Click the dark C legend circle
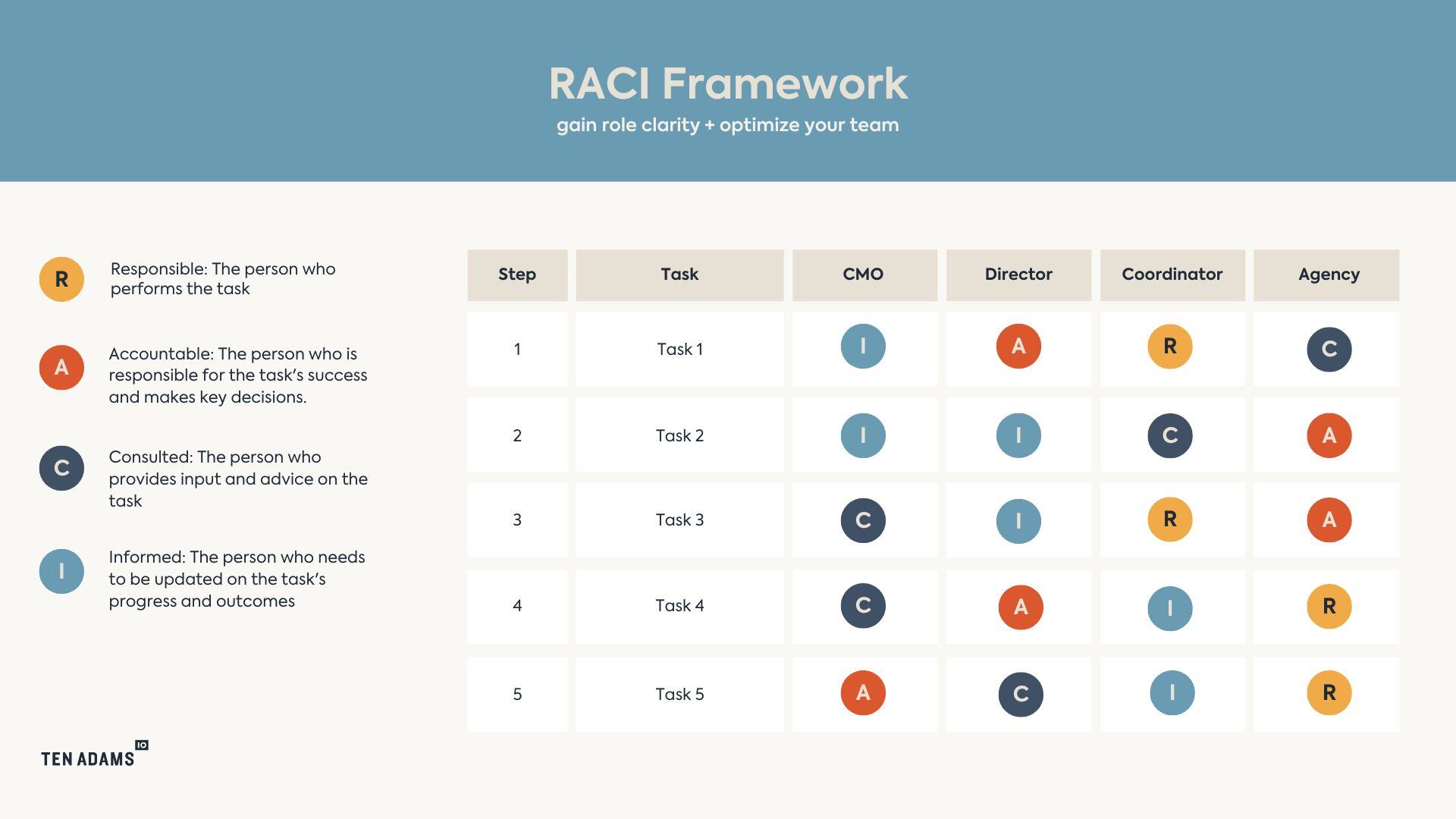This screenshot has width=1456, height=819. point(61,468)
